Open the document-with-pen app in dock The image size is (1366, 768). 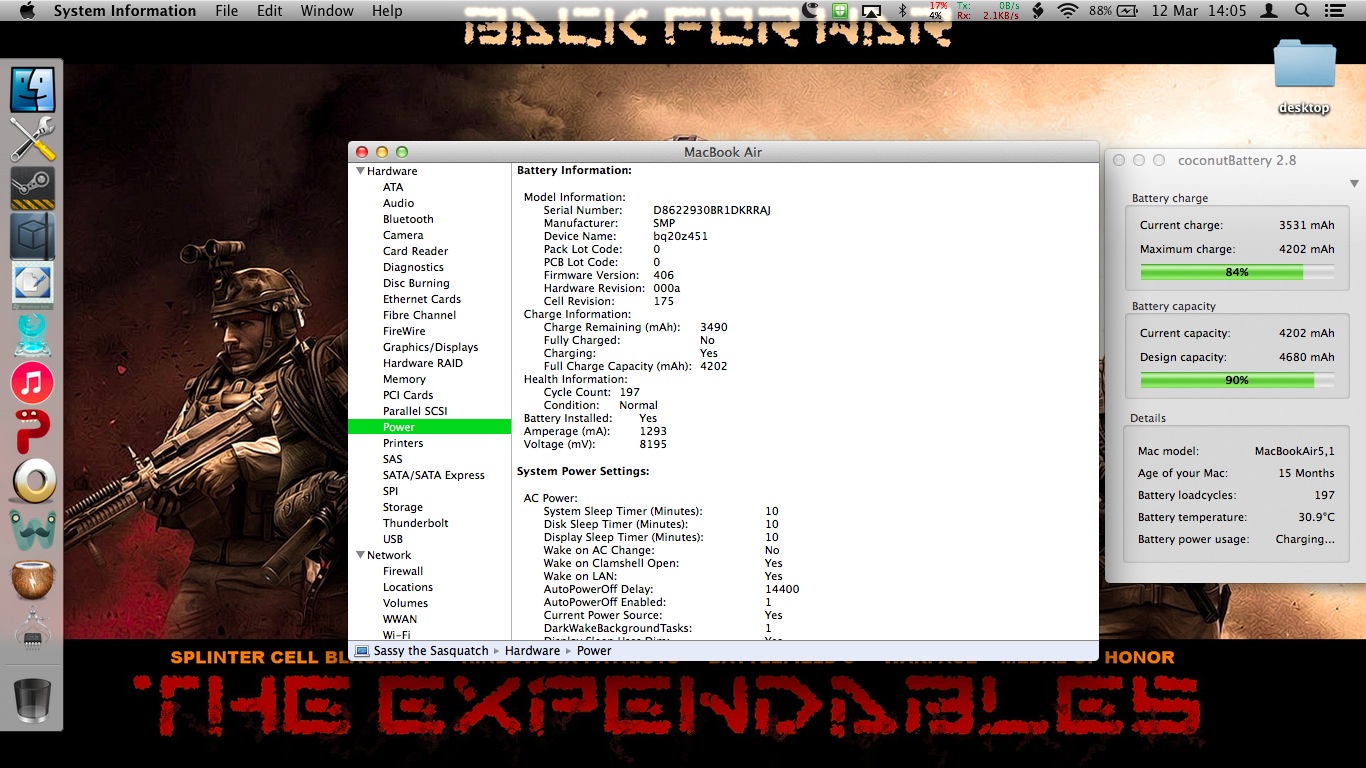(32, 285)
